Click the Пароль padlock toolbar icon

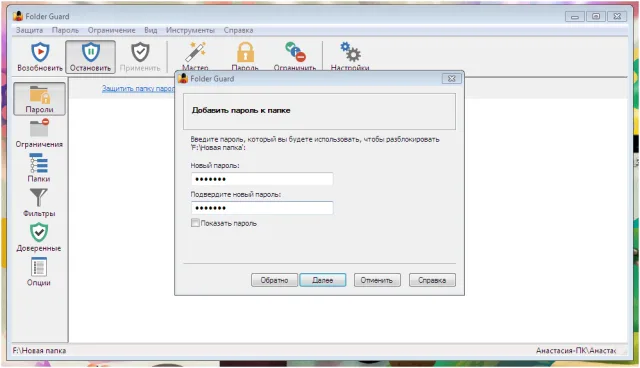pos(245,52)
